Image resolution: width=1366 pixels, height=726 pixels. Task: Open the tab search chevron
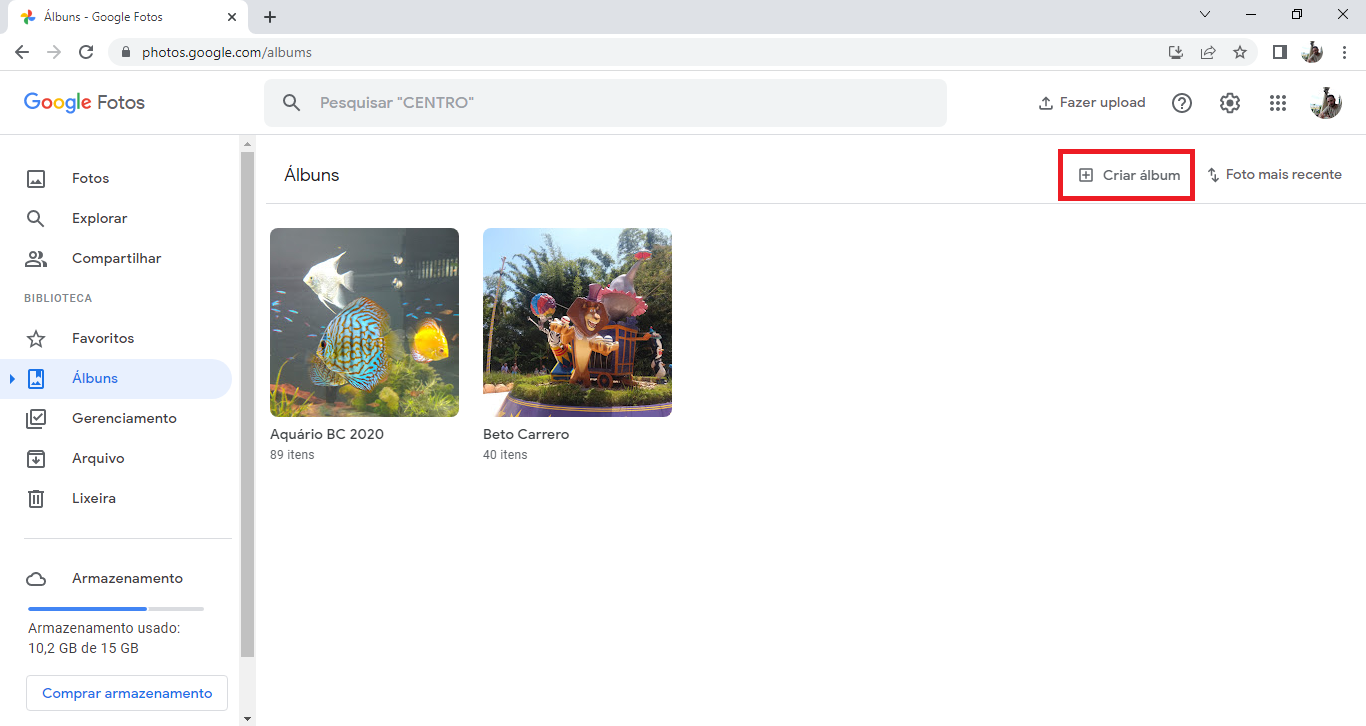pyautogui.click(x=1205, y=14)
